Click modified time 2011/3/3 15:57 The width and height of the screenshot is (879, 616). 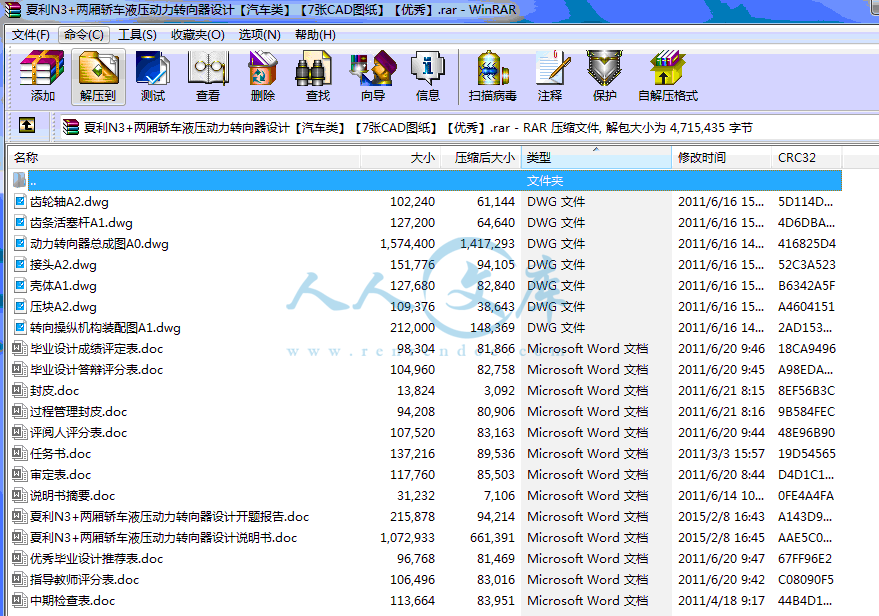tap(721, 453)
